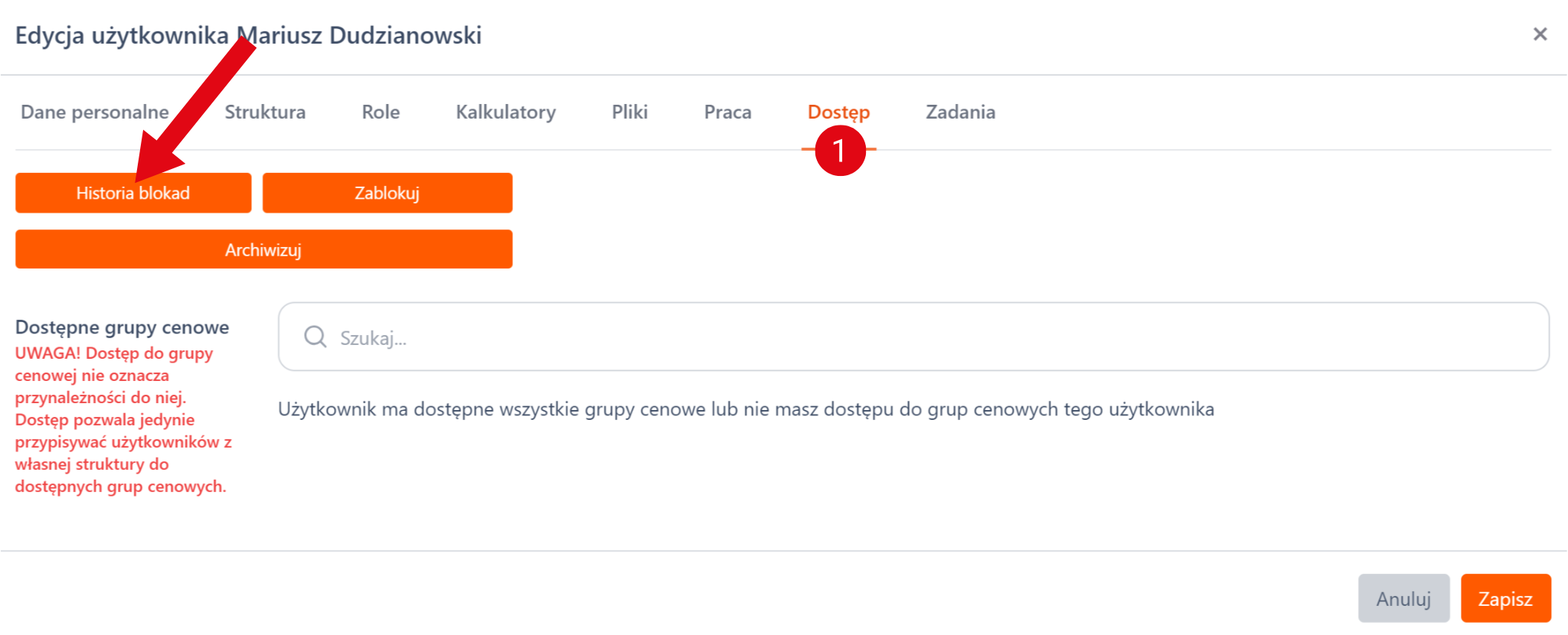Screen dimensions: 1568x635
Task: Focus the Szukaj search field
Action: tap(919, 337)
